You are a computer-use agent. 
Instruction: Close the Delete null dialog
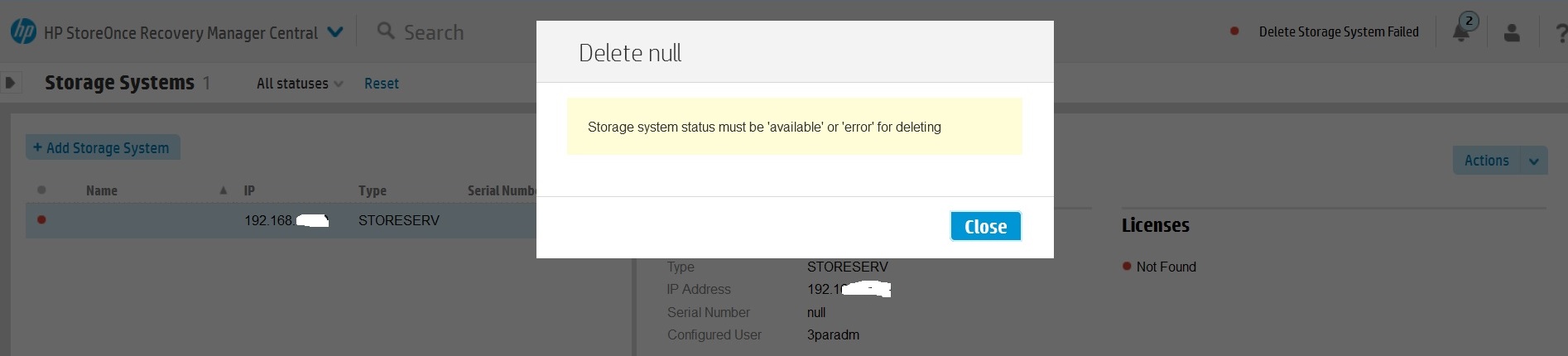coord(985,226)
